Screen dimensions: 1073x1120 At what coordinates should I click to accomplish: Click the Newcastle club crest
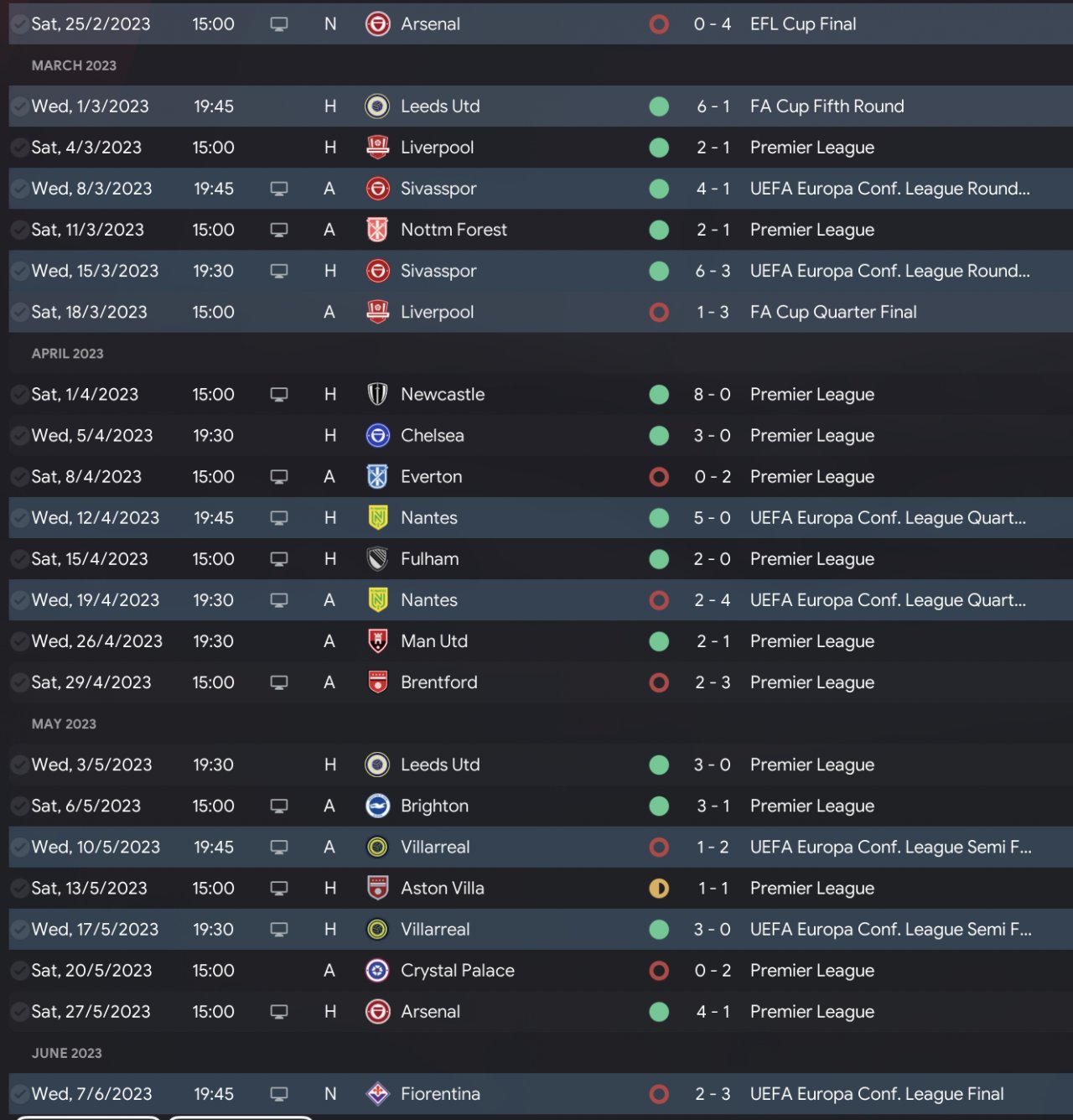(378, 394)
